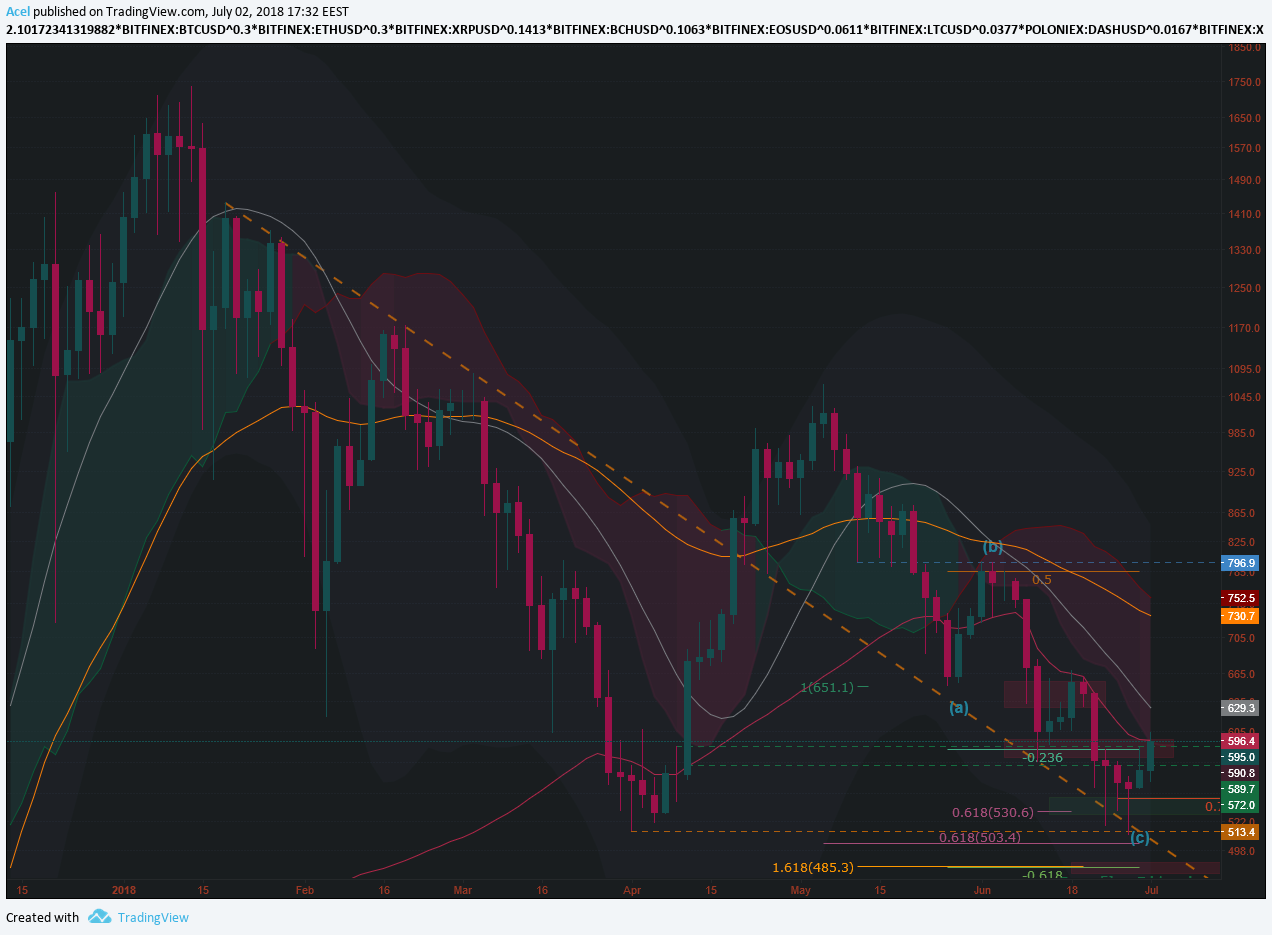Image resolution: width=1272 pixels, height=935 pixels.
Task: Click the orange Fibonacci label 1.618(485.3)
Action: 813,867
